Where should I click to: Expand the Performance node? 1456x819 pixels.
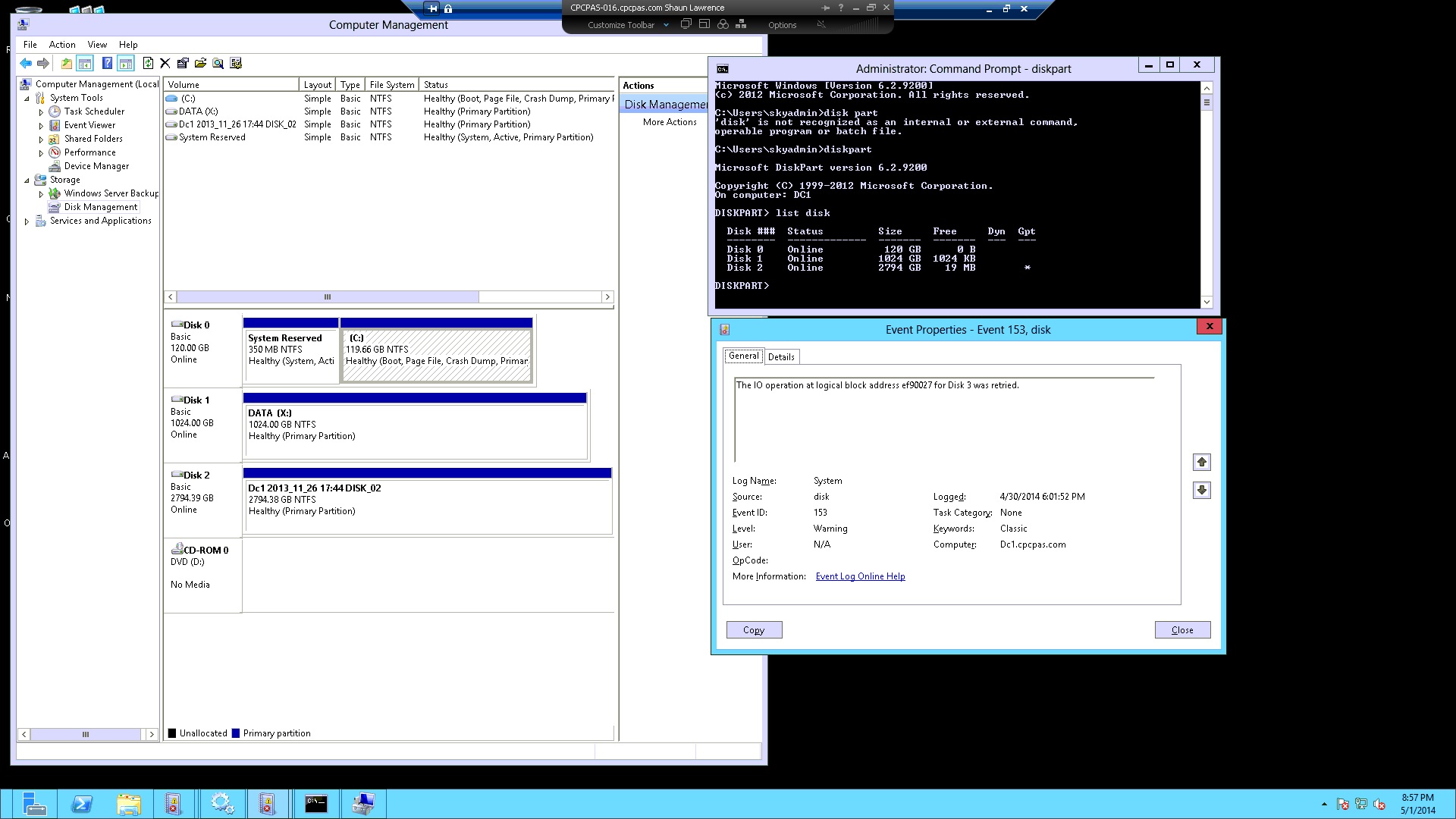click(x=41, y=153)
